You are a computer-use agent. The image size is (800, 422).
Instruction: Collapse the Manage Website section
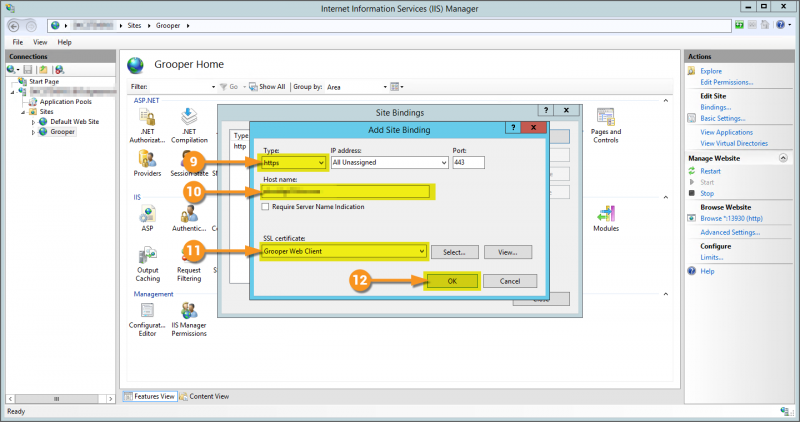click(x=783, y=158)
